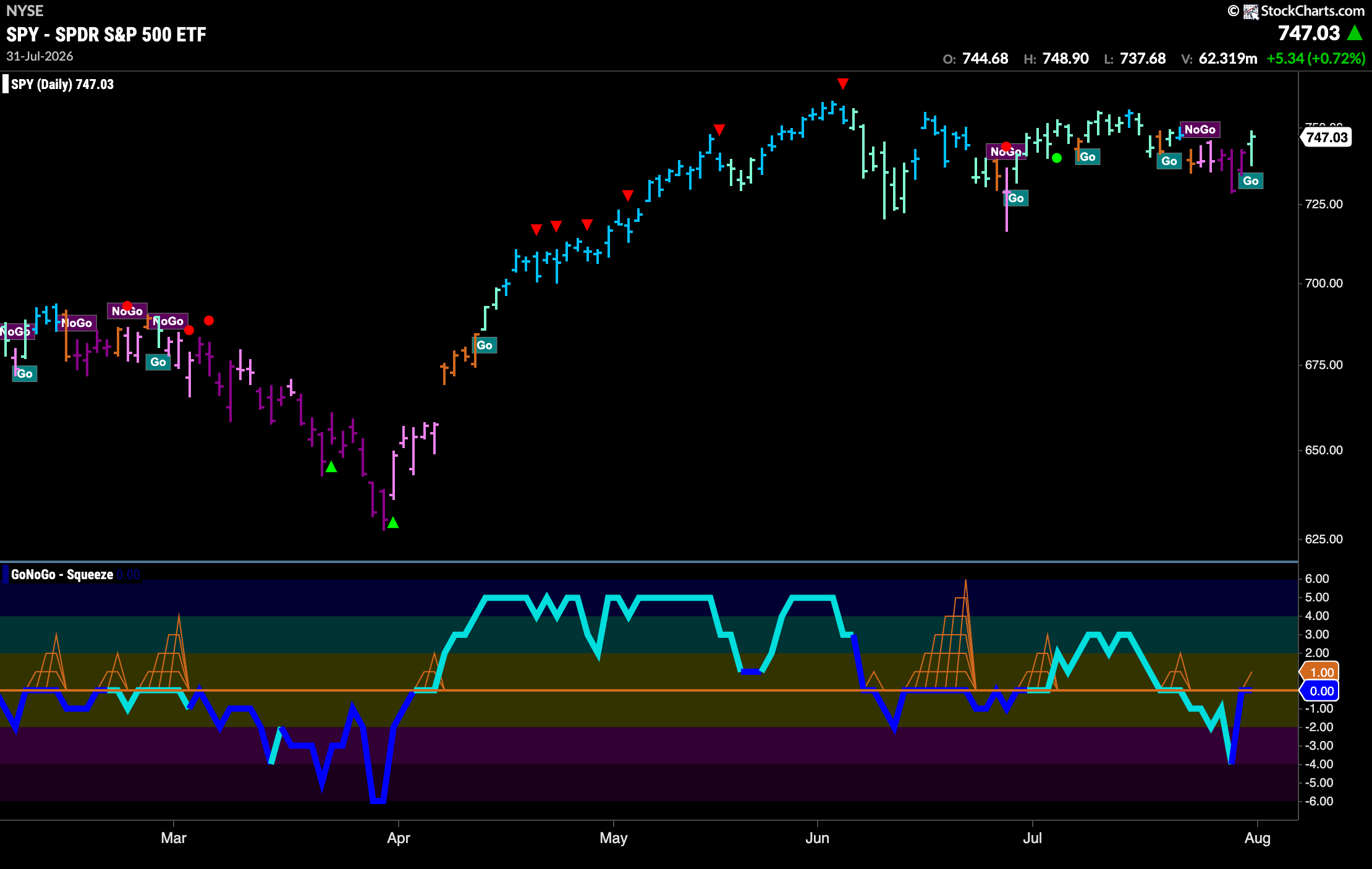Click the Apr label on time axis

pyautogui.click(x=399, y=838)
